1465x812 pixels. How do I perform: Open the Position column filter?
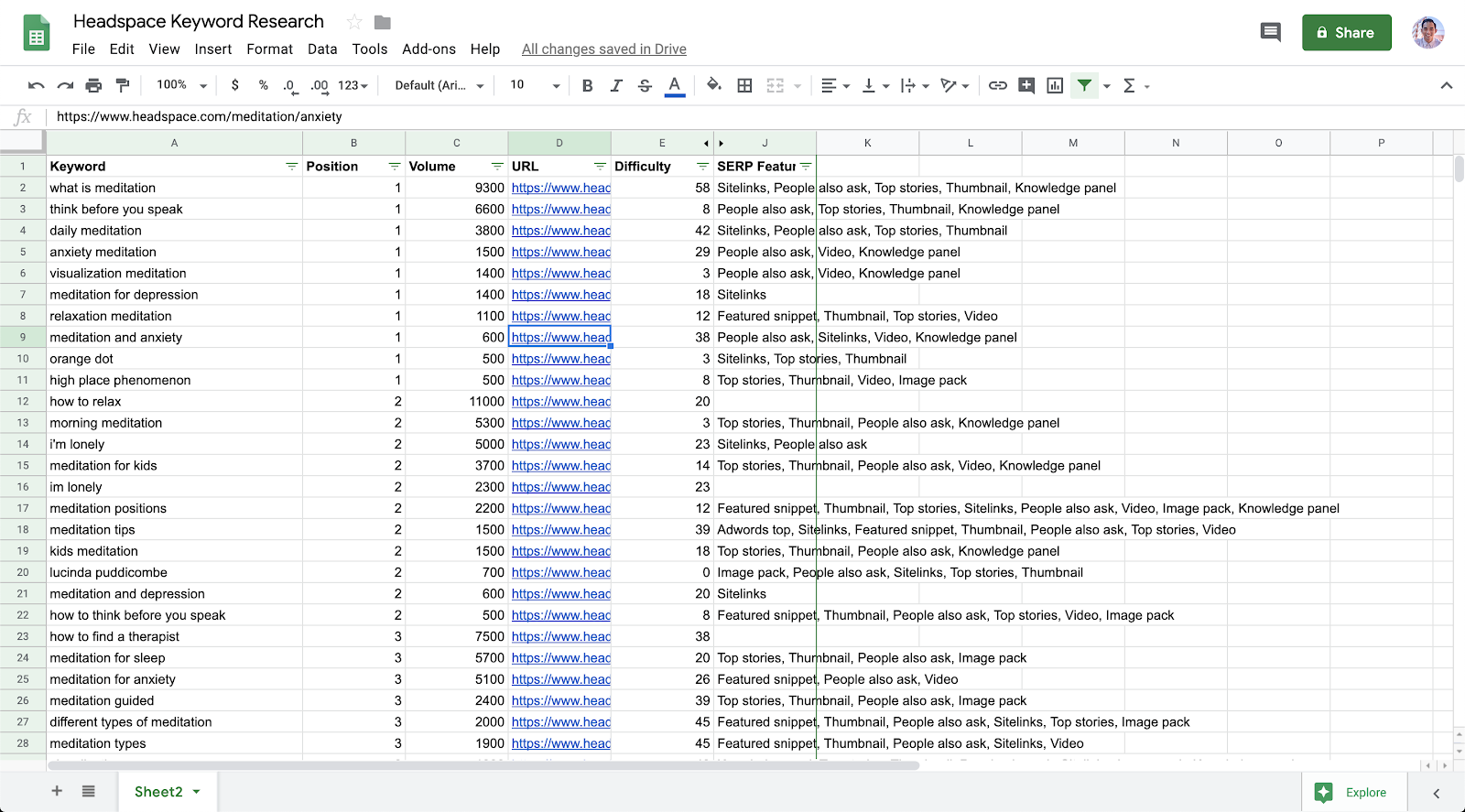click(395, 167)
